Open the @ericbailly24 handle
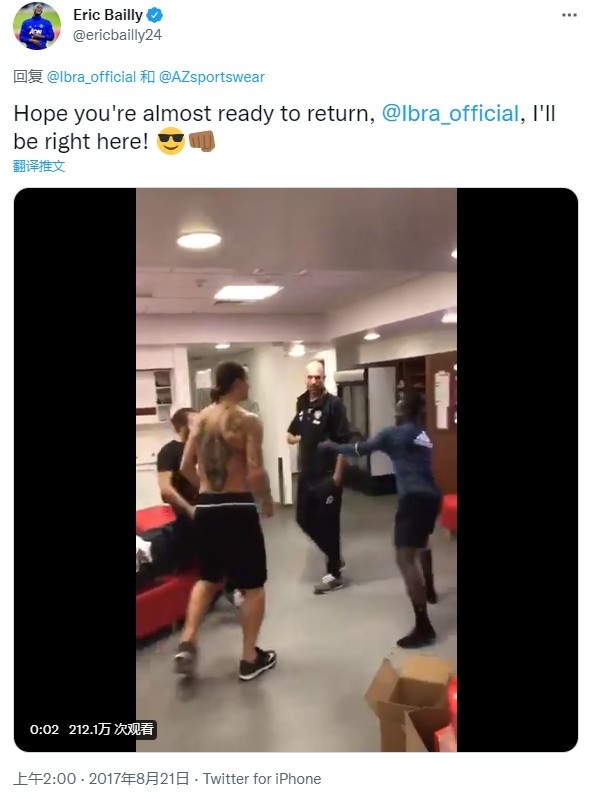The image size is (590, 799). pos(117,35)
